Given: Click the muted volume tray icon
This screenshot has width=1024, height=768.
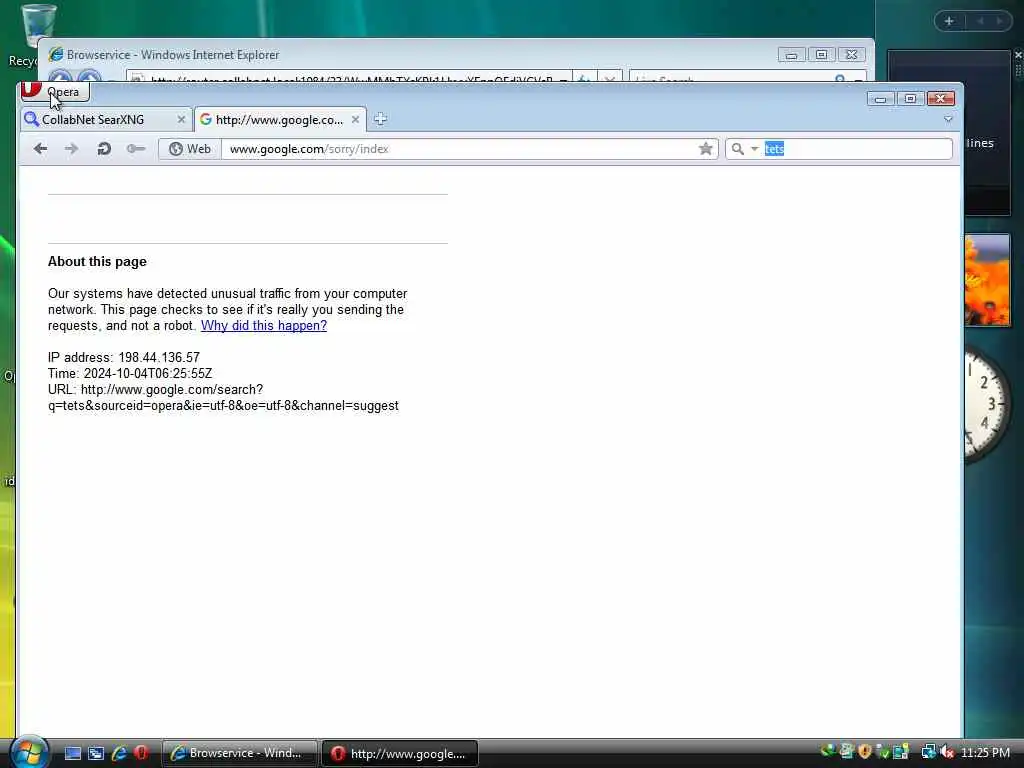Looking at the screenshot, I should 947,752.
